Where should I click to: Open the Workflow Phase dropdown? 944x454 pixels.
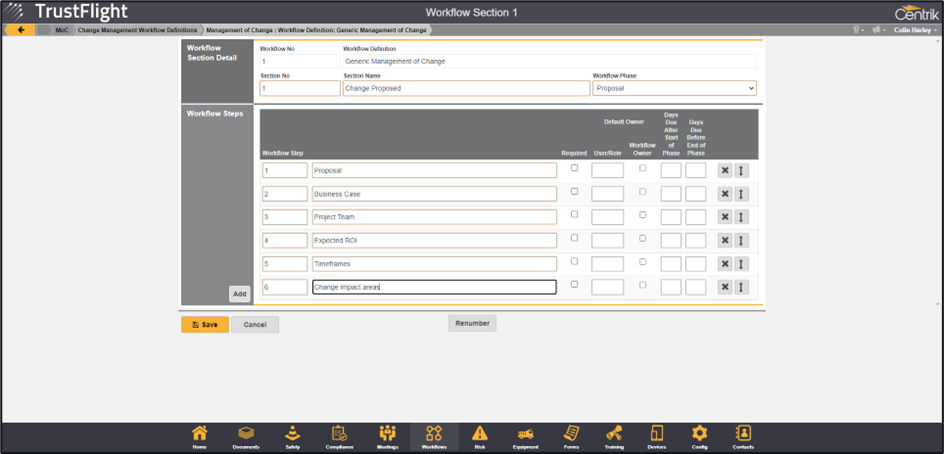[x=674, y=89]
